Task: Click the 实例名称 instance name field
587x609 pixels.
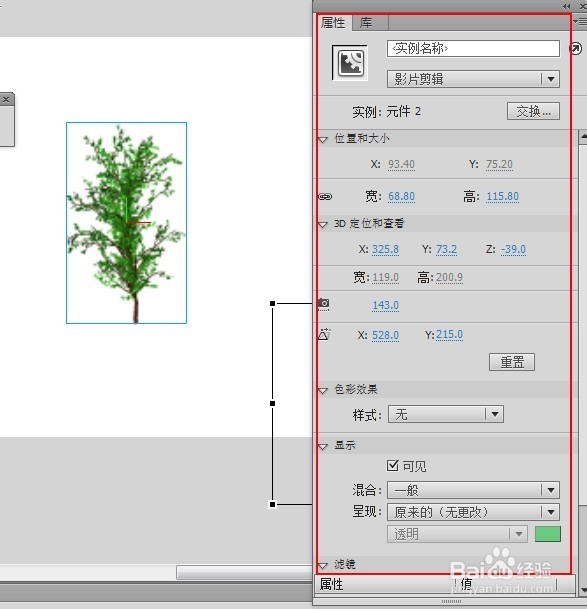Action: [x=473, y=49]
